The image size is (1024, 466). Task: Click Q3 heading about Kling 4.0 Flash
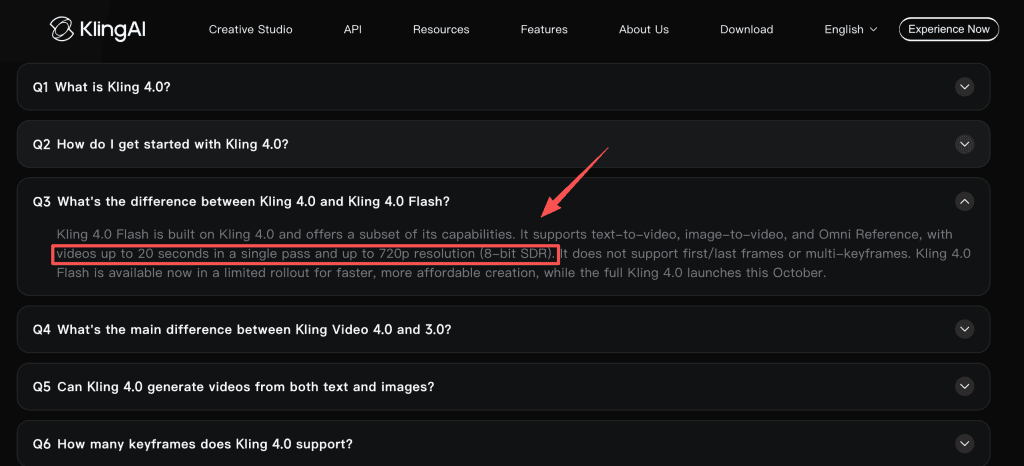coord(241,201)
